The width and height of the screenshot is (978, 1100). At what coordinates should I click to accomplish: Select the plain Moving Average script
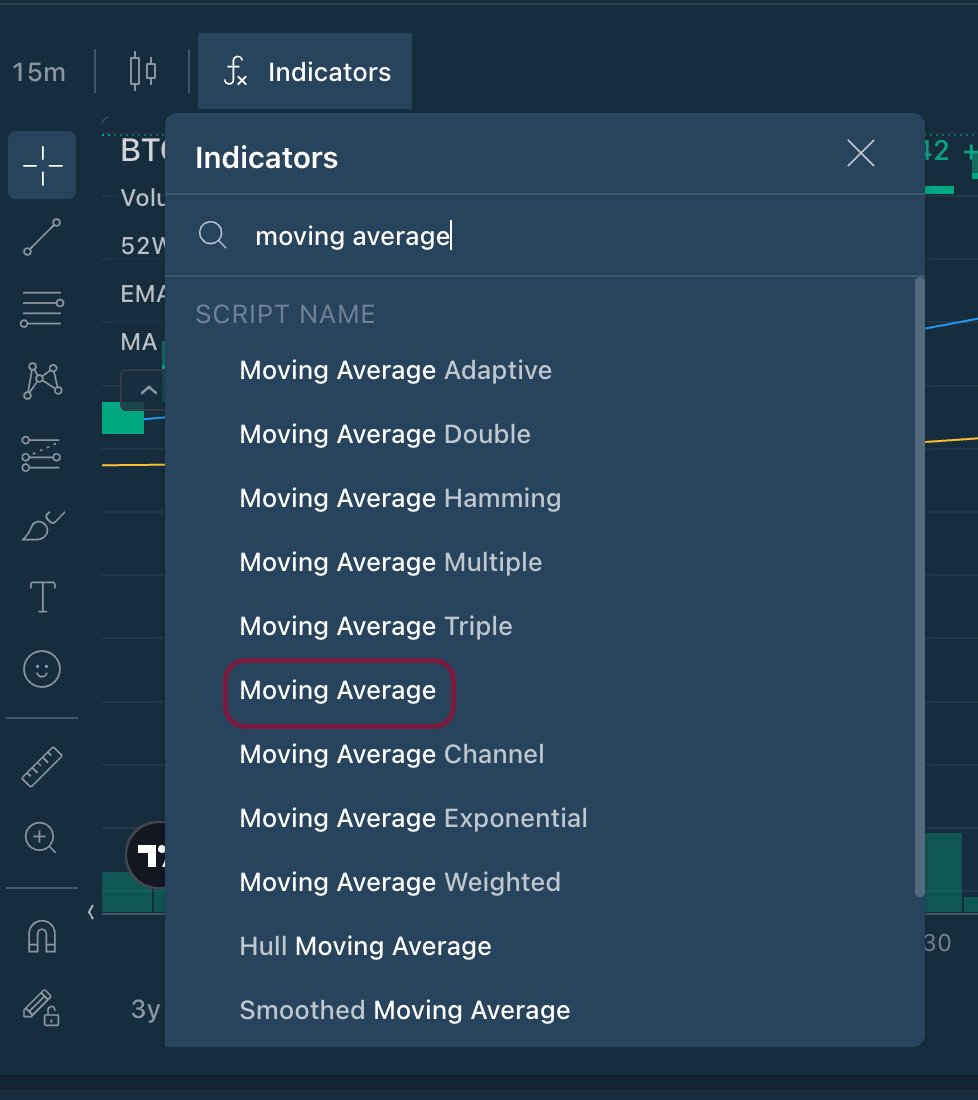pyautogui.click(x=338, y=690)
